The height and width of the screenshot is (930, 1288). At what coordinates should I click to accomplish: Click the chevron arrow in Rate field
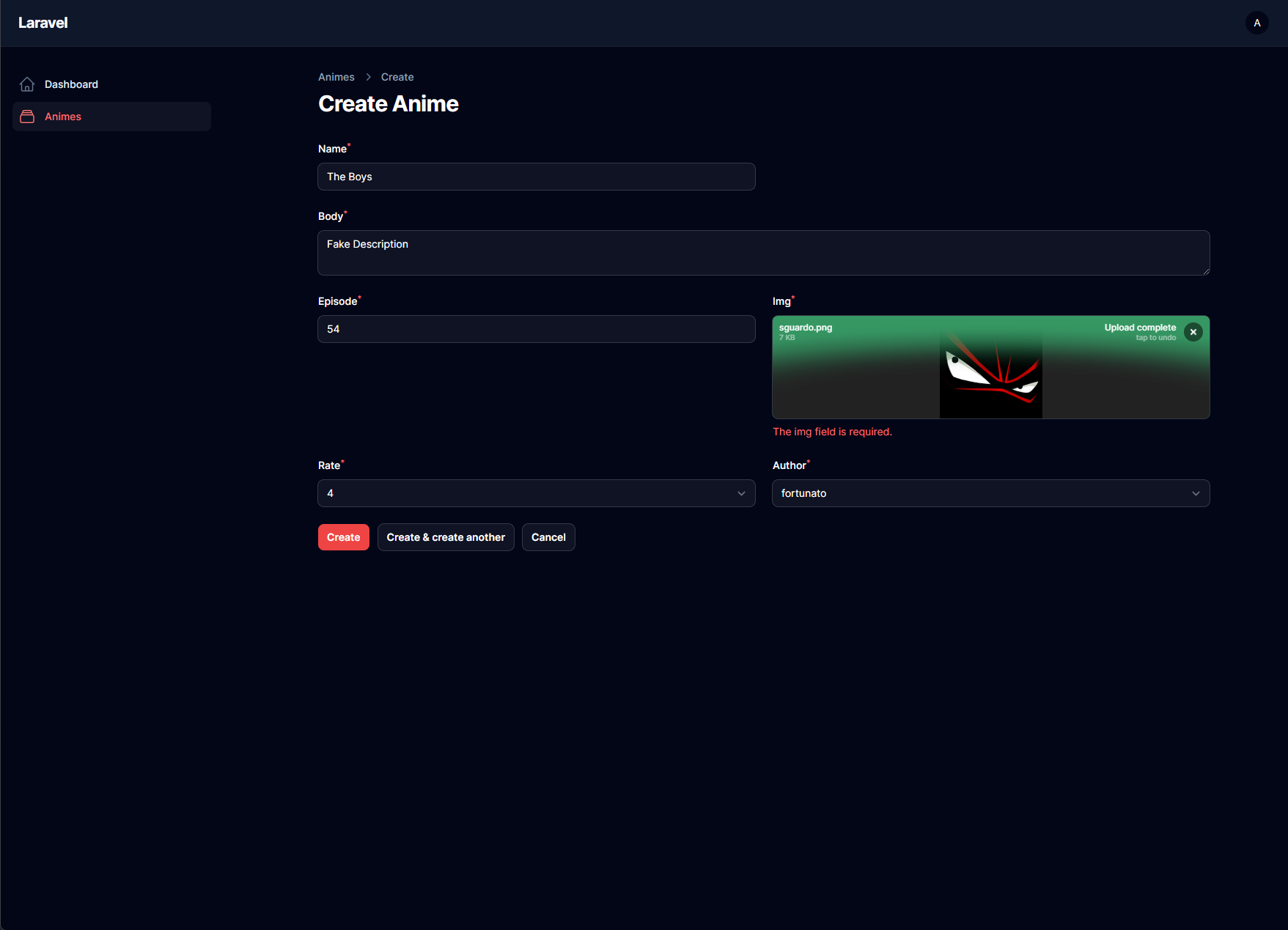741,493
